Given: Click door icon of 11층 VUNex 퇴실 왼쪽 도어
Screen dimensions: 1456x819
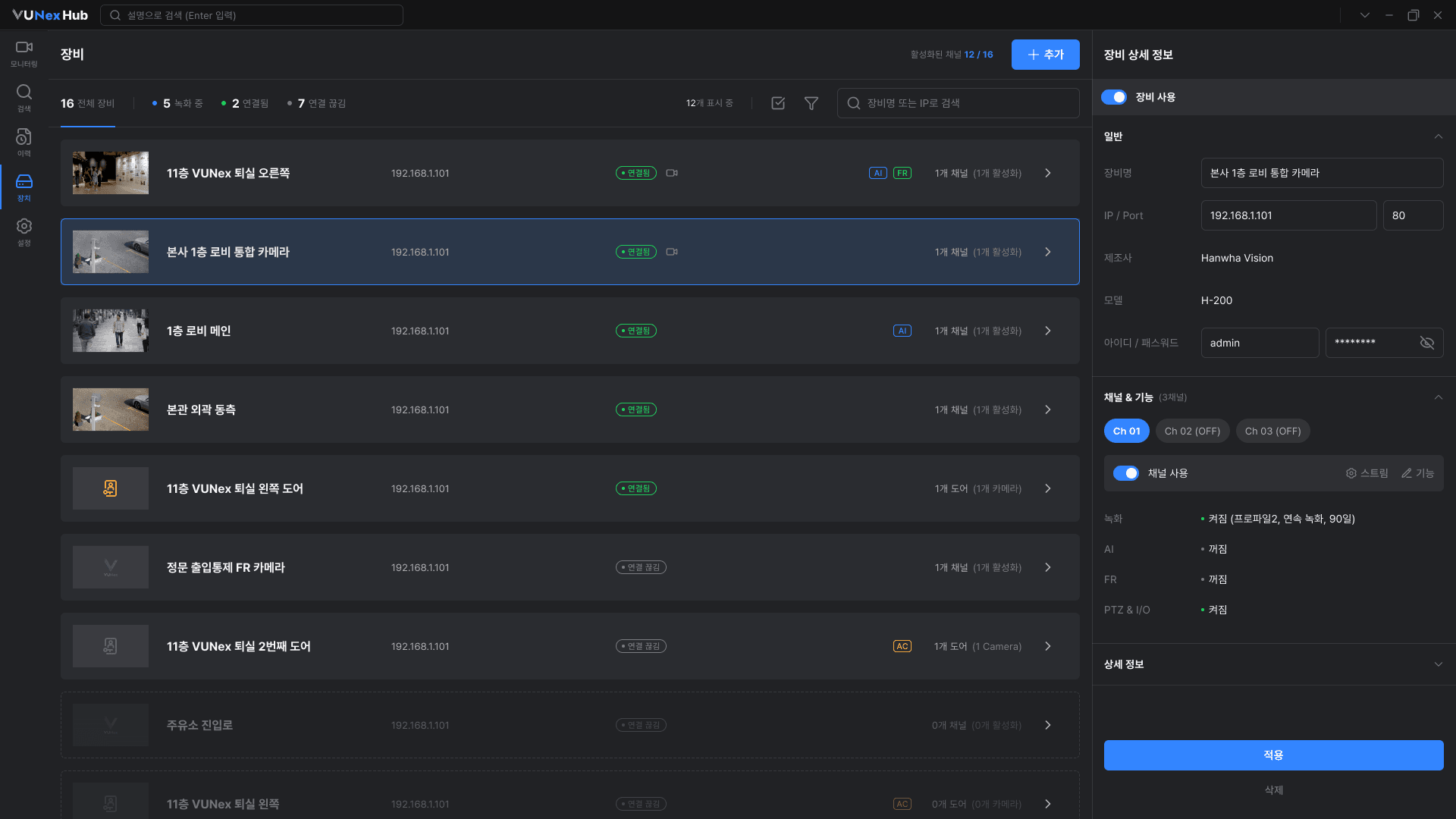Looking at the screenshot, I should click(x=111, y=488).
